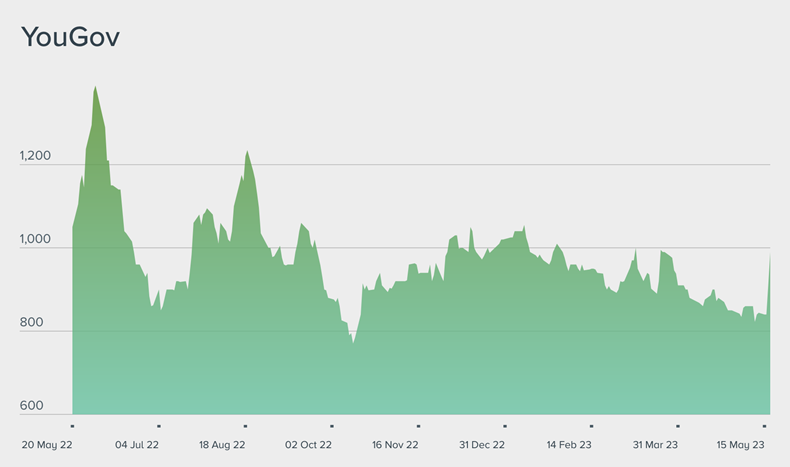Click the highest price peak in June 2022

95,87
